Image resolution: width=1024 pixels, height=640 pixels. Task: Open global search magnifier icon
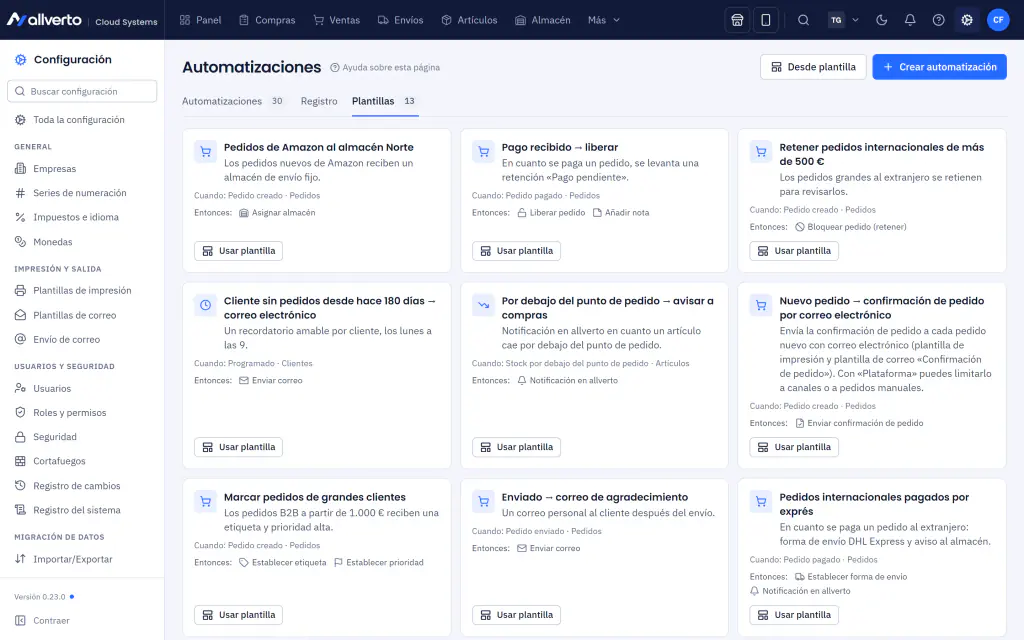pos(803,20)
